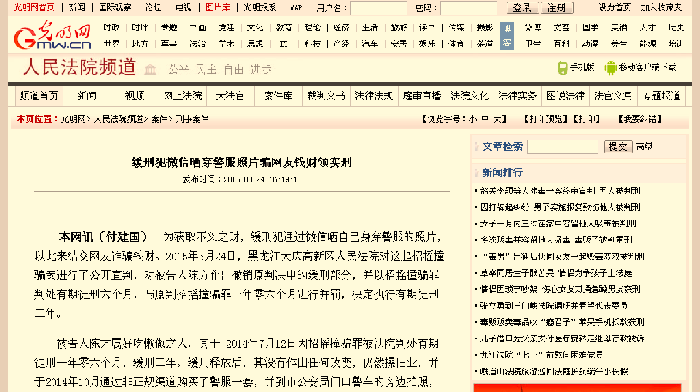Viewport: 700px width, 392px height.
Task: Click the username input field at top
Action: 379,8
